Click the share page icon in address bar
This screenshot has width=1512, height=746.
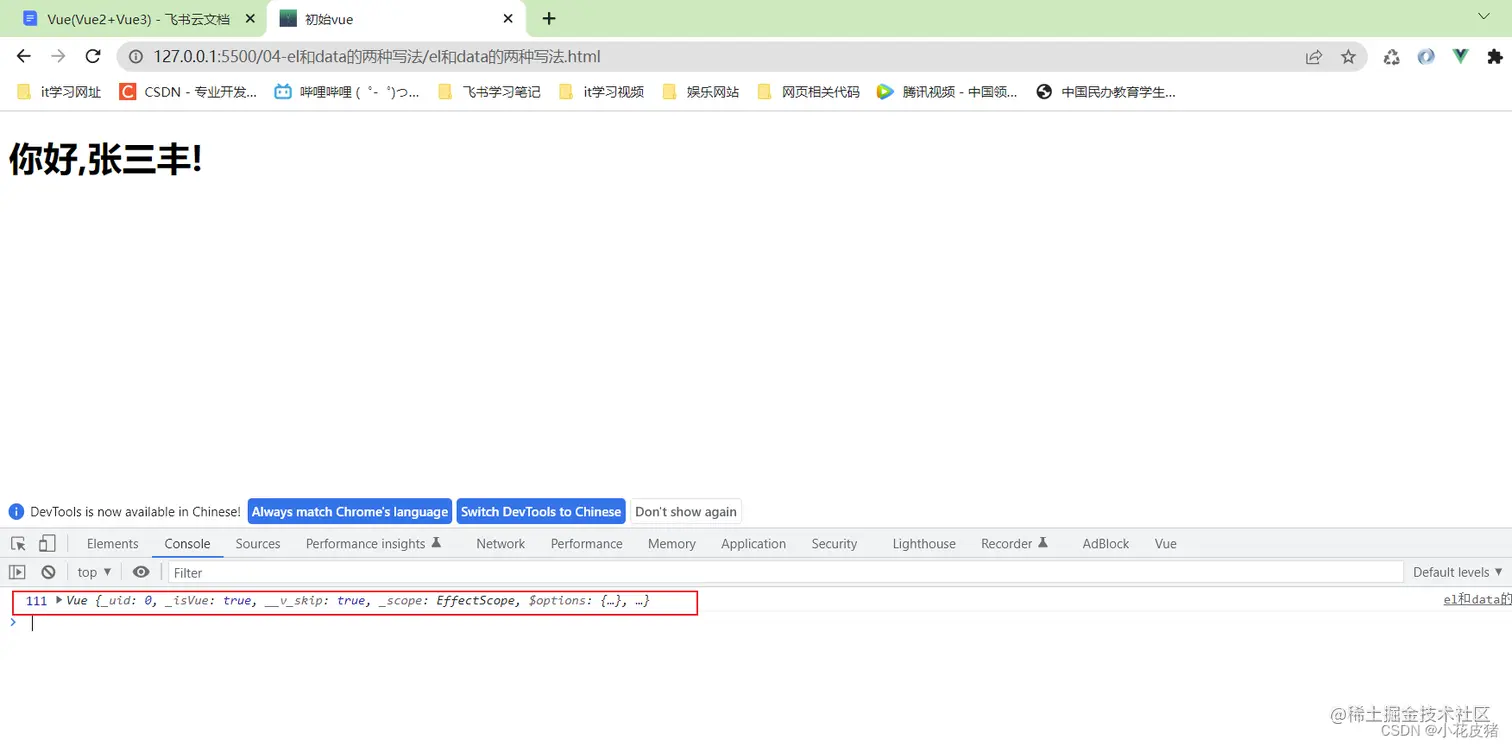1314,57
